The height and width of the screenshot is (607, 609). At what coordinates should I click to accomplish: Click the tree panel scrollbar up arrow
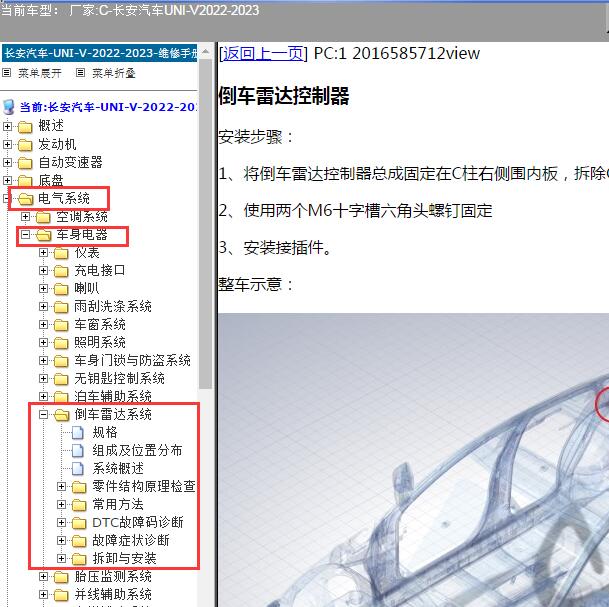coord(205,51)
